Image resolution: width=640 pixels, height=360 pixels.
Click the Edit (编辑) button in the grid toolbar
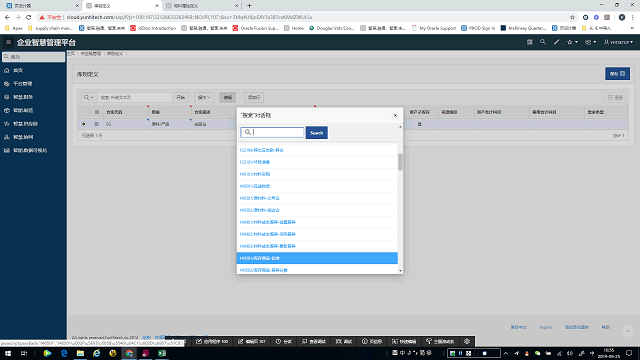[228, 97]
